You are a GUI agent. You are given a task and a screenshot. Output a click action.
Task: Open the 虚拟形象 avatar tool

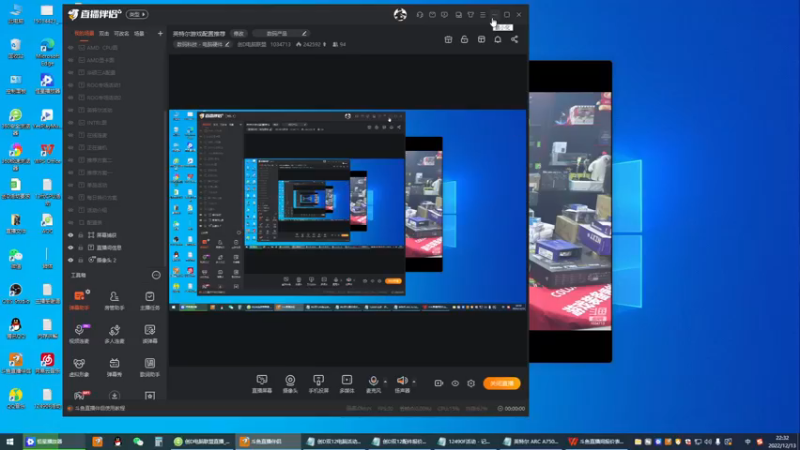point(79,367)
